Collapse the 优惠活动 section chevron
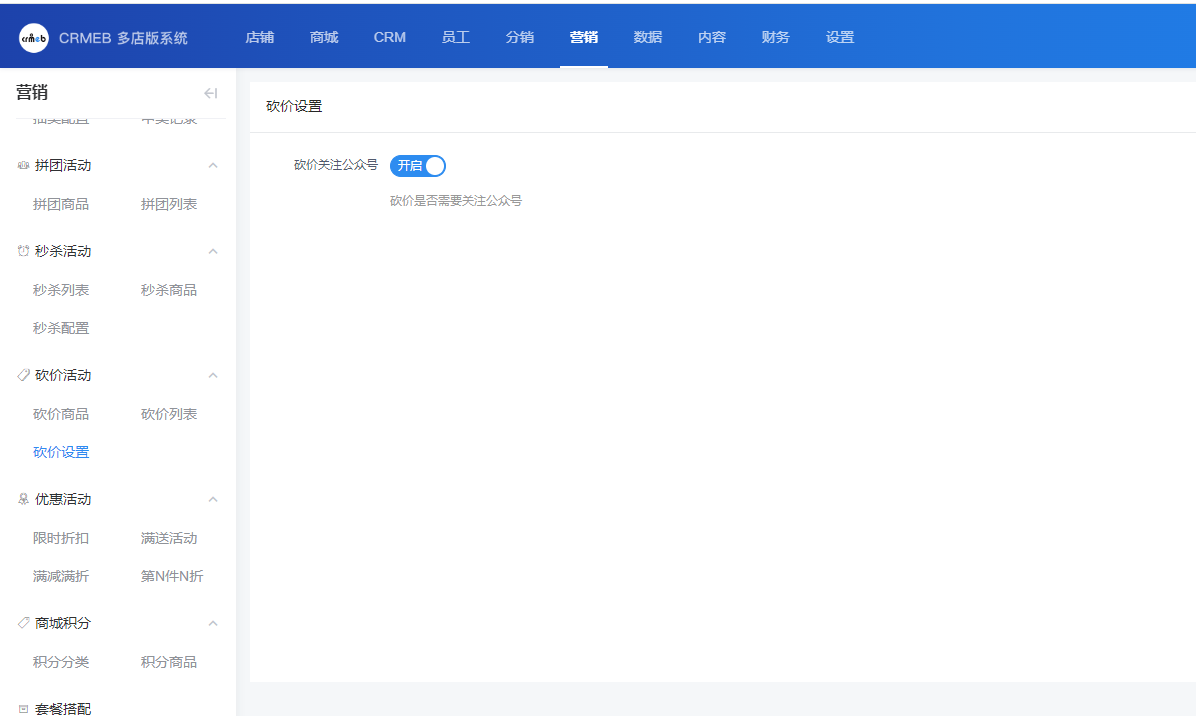 212,499
